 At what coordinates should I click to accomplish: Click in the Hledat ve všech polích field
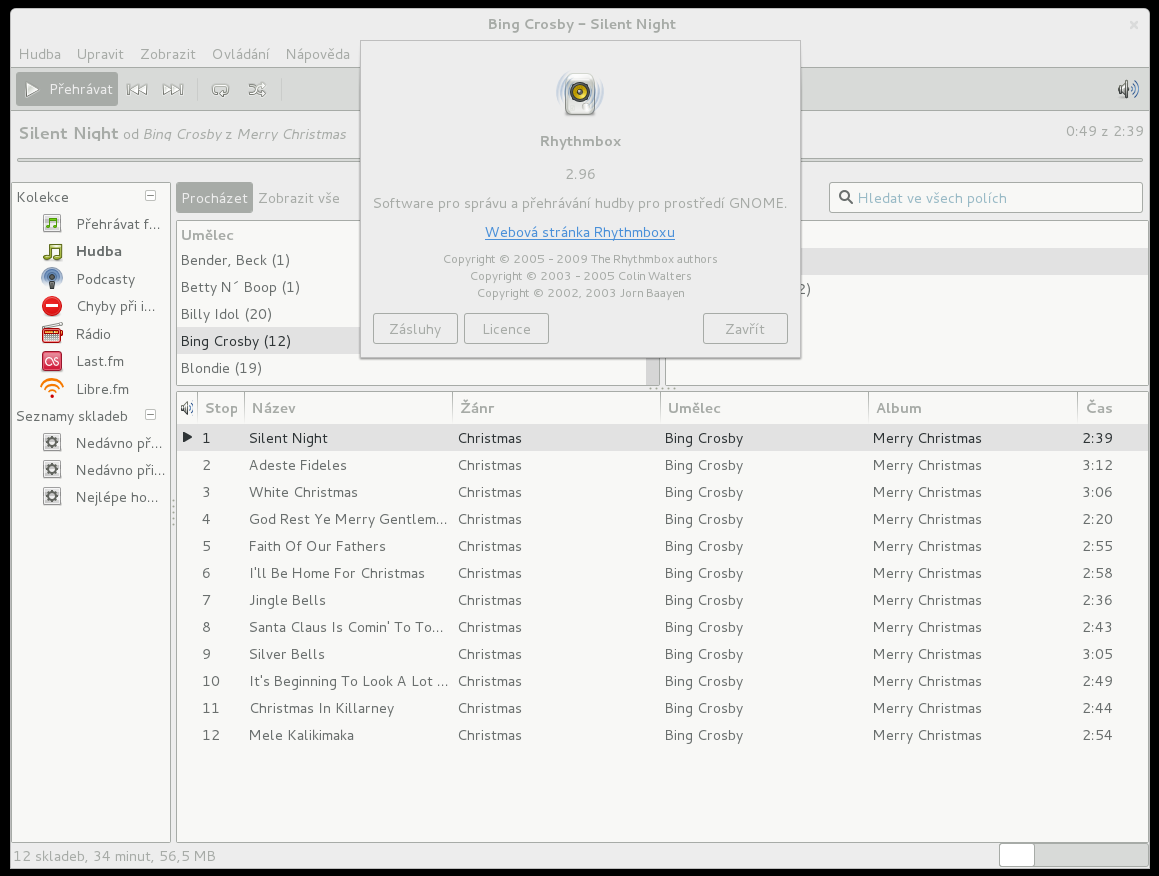(986, 198)
